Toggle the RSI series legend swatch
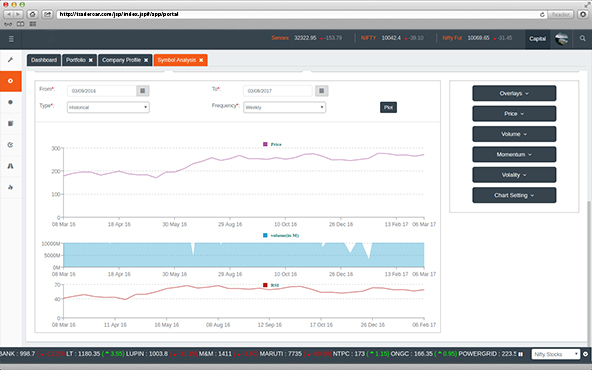Image resolution: width=592 pixels, height=370 pixels. 265,285
